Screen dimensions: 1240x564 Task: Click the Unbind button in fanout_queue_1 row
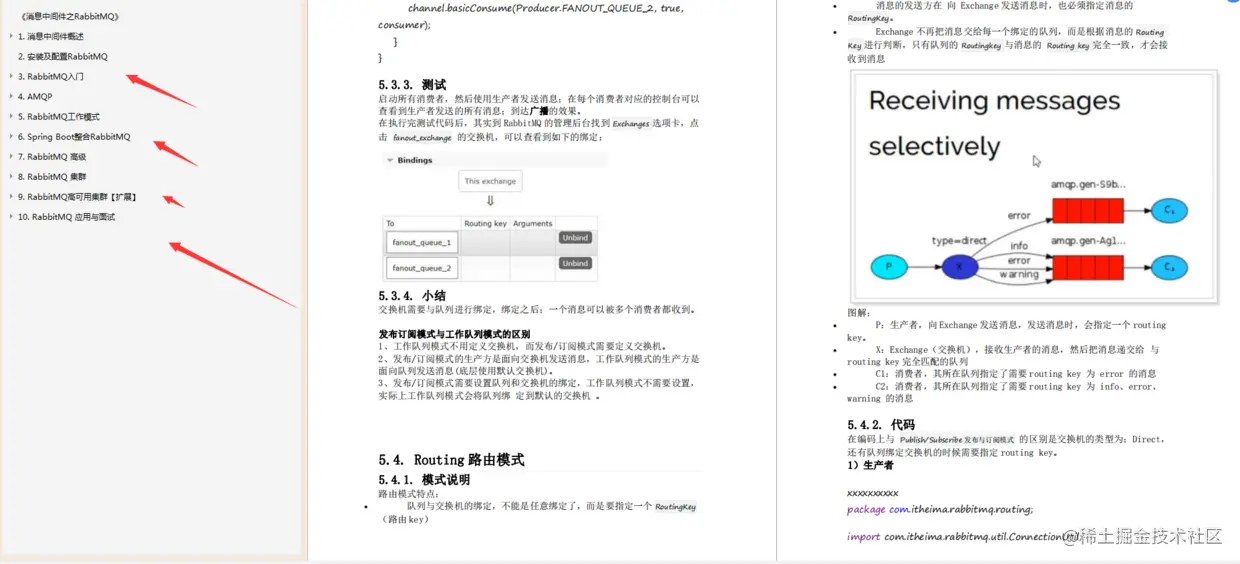pyautogui.click(x=575, y=238)
